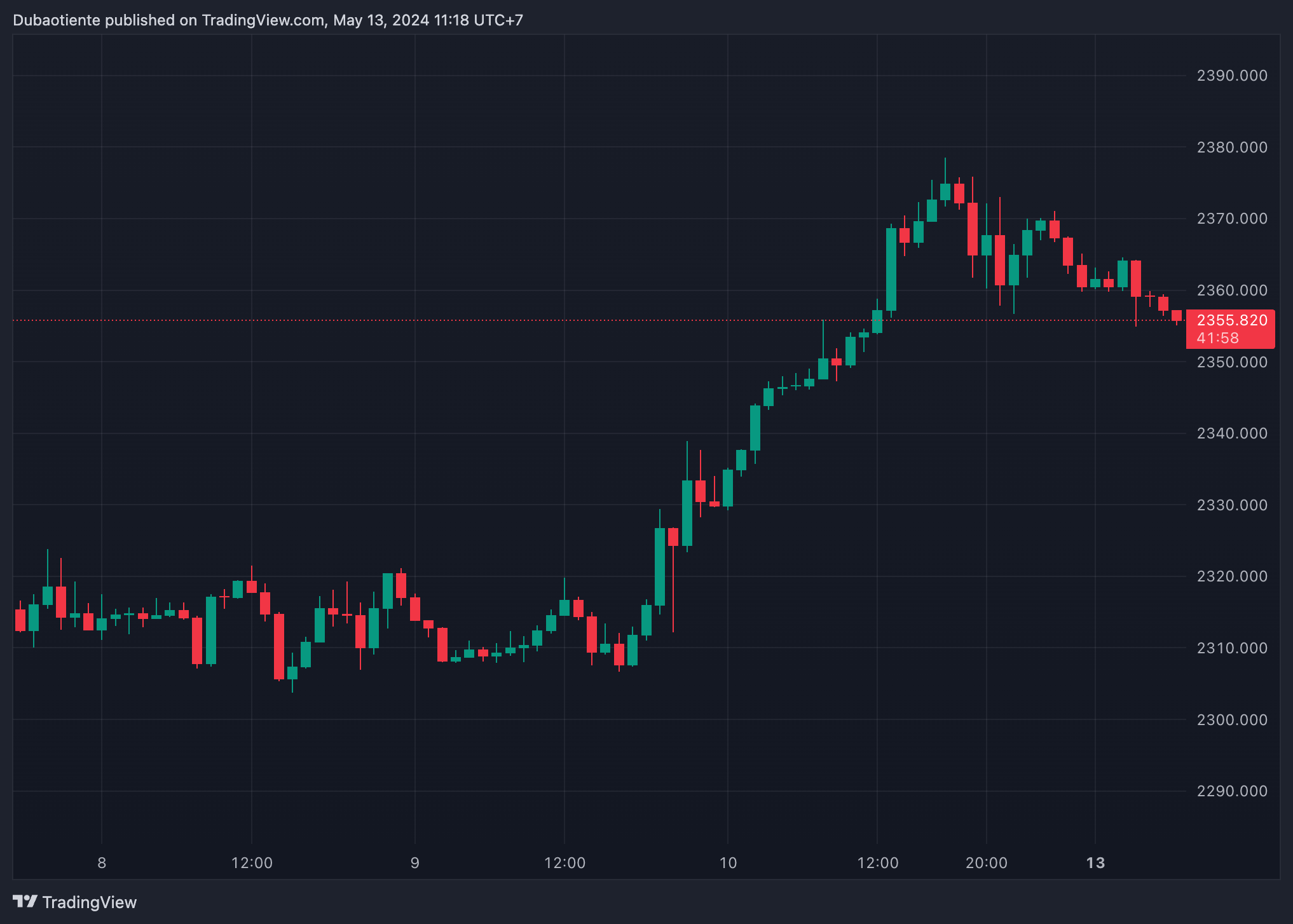The image size is (1293, 924).
Task: Click the 2360.000 price axis label
Action: coord(1232,290)
